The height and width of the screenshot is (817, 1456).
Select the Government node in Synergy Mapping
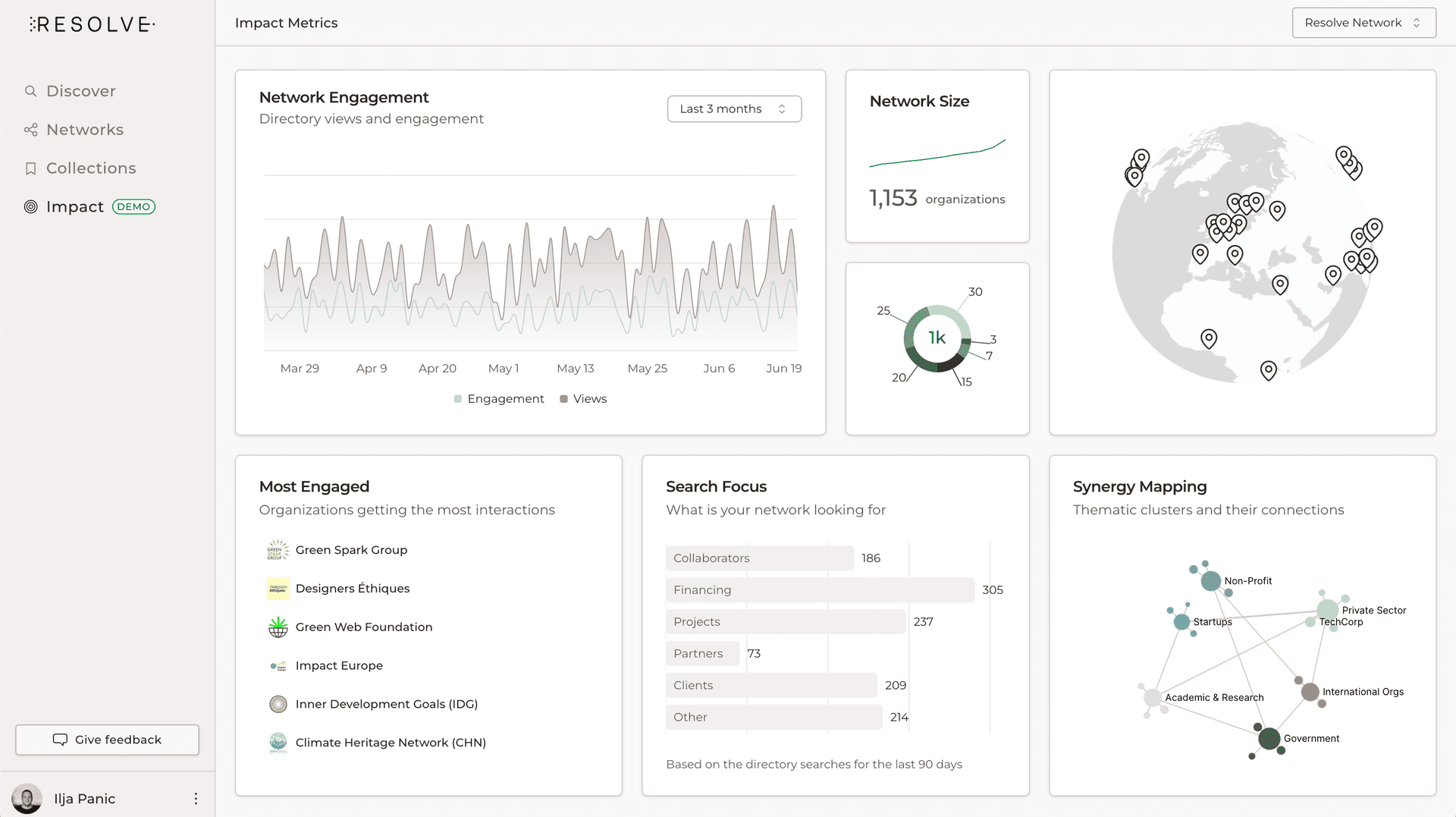point(1270,738)
